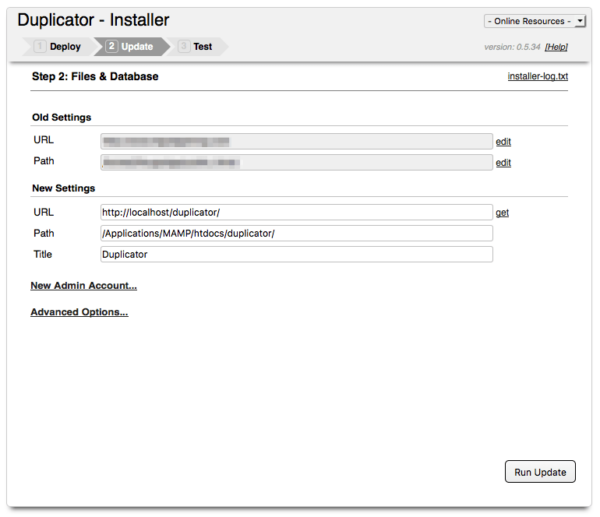Expand the New Admin Account section
This screenshot has height=517, width=600.
coord(83,286)
